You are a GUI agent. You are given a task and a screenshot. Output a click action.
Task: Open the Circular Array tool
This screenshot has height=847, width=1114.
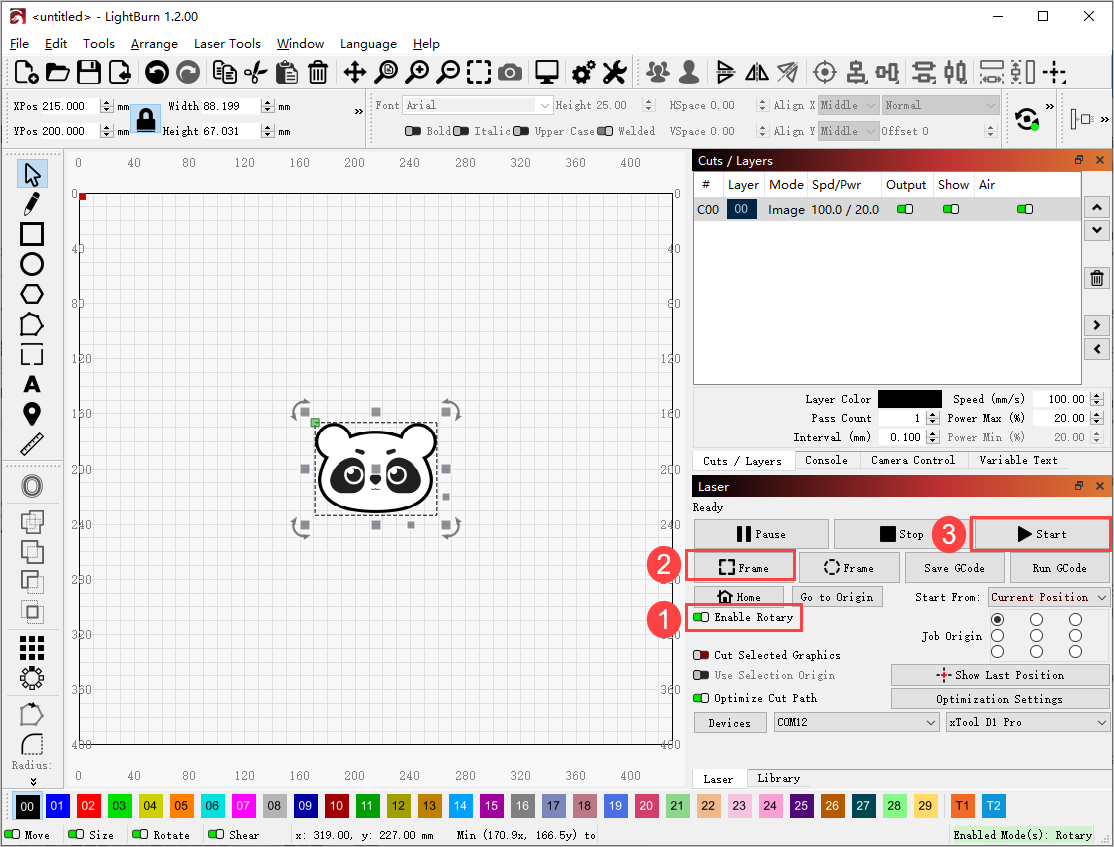[31, 678]
